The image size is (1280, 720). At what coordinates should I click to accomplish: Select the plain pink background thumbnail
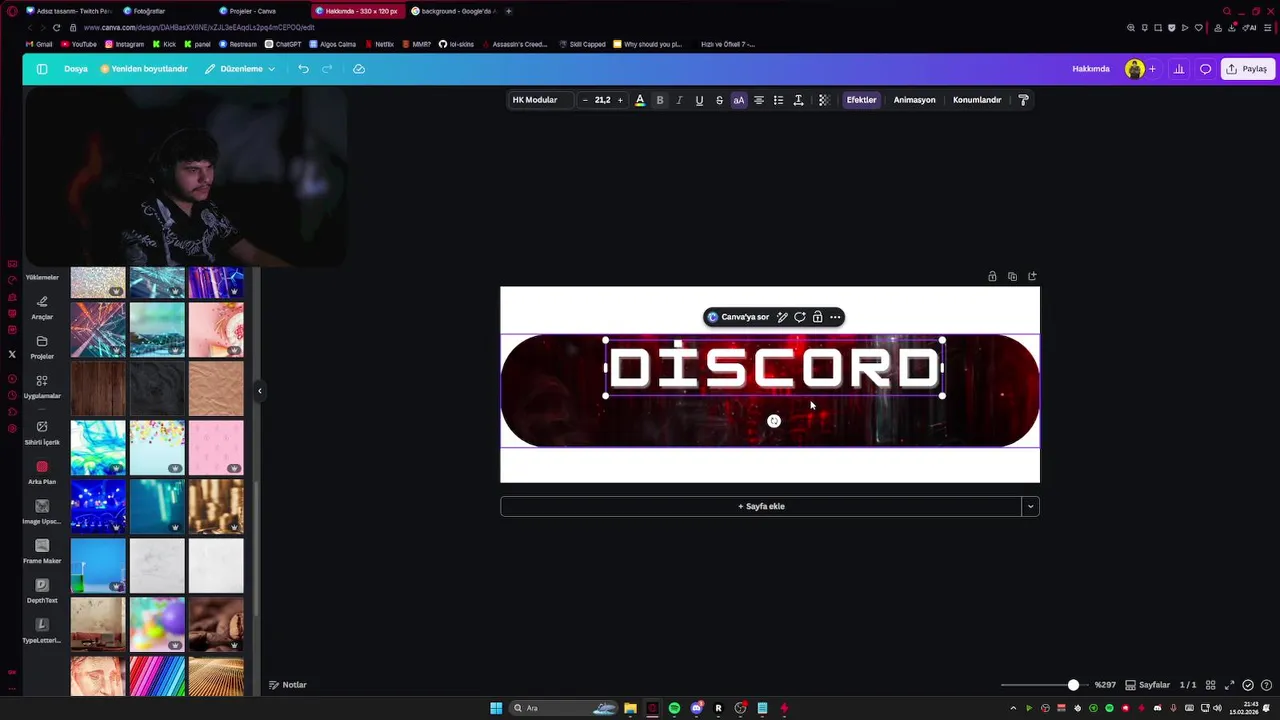(x=216, y=447)
